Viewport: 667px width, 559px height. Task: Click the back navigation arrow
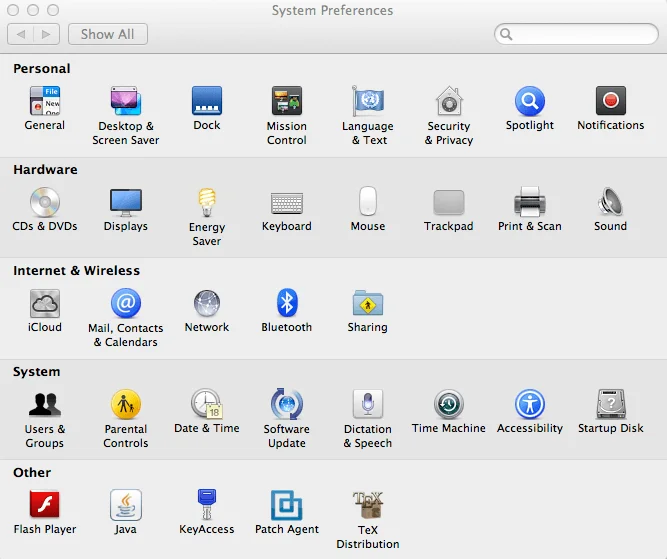(21, 34)
